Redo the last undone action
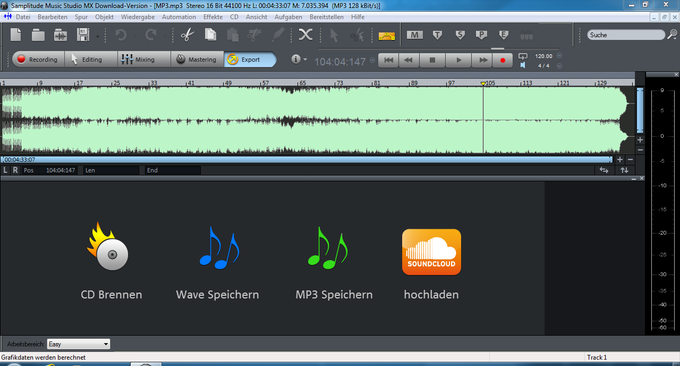Viewport: 680px width, 366px height. 150,35
